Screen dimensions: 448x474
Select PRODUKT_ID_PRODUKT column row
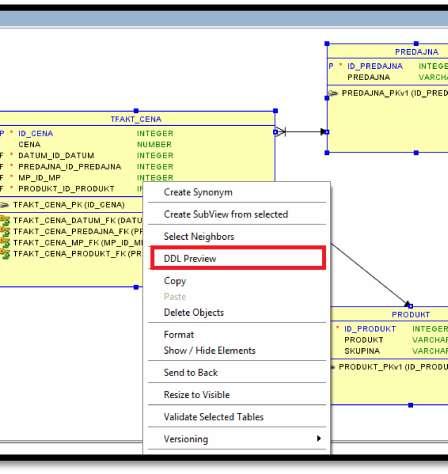pos(71,189)
